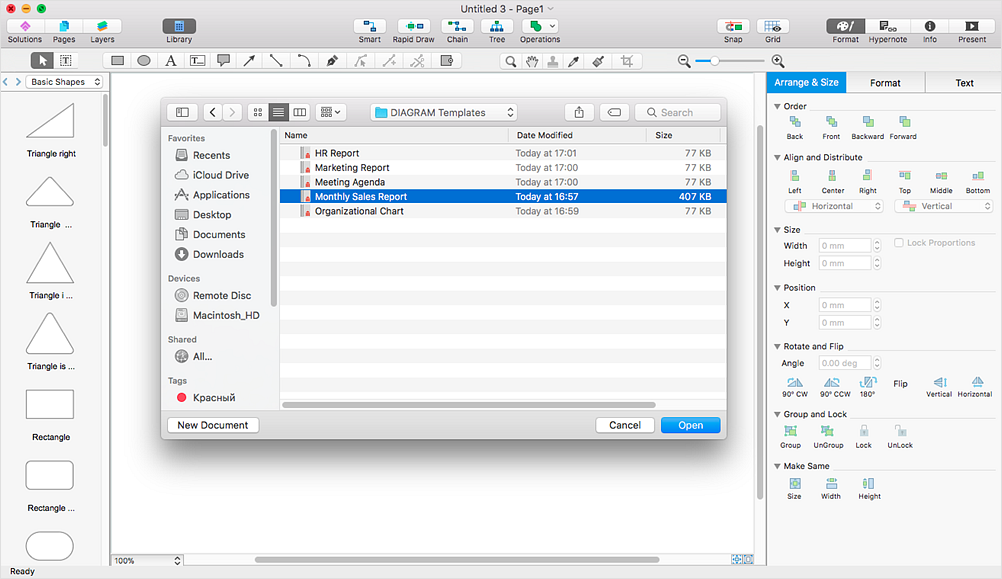The width and height of the screenshot is (1002, 579).
Task: Toggle the Grid visibility
Action: (772, 26)
